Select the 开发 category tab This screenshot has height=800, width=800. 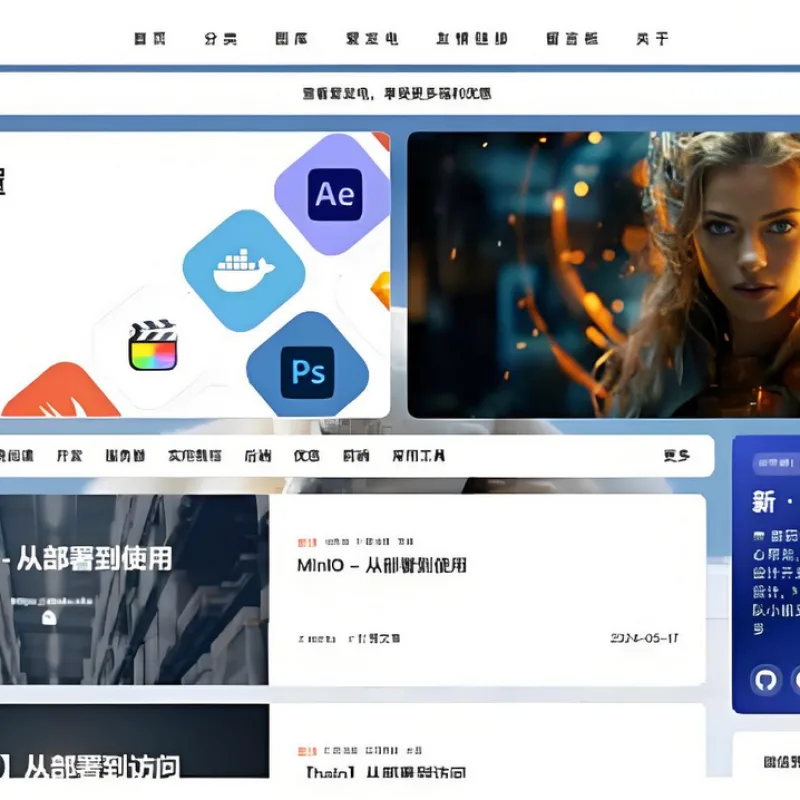pos(69,456)
